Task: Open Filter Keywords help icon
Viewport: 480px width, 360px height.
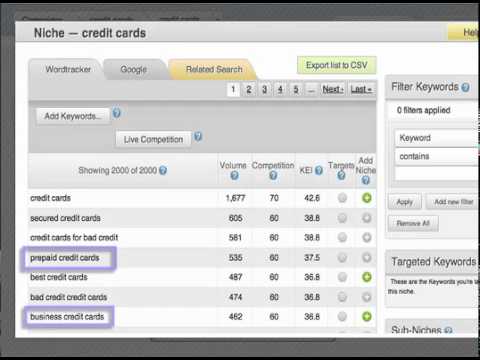Action: tap(466, 87)
